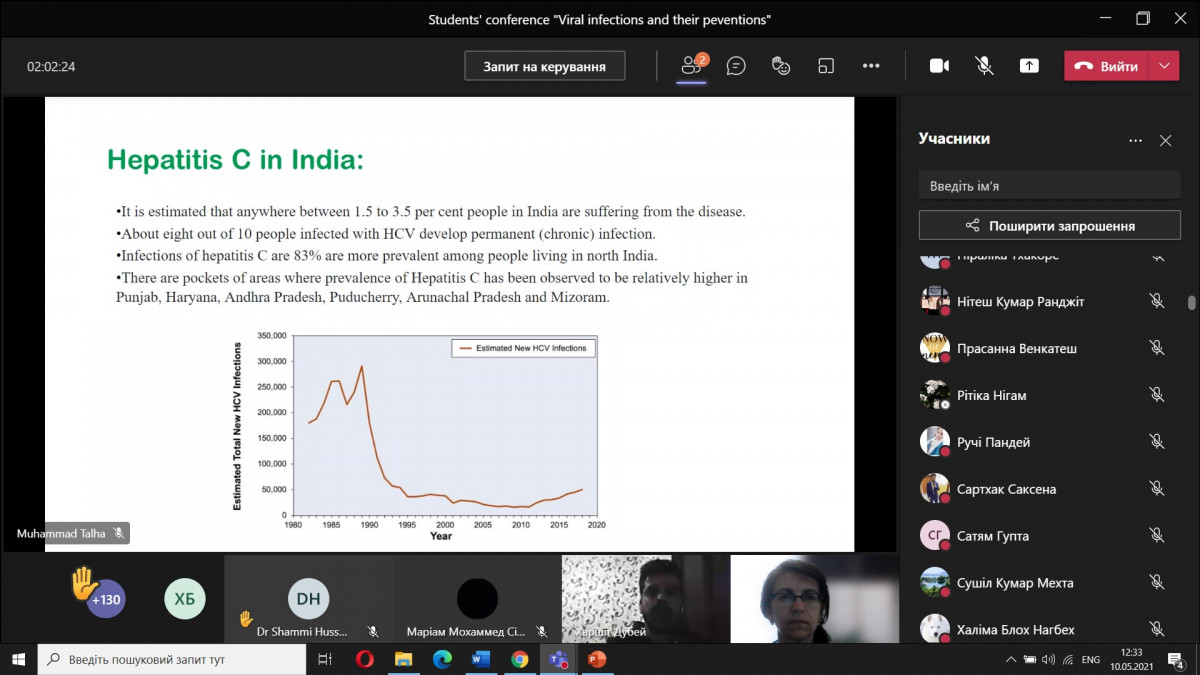
Task: Click the Запит на керування button
Action: 545,66
